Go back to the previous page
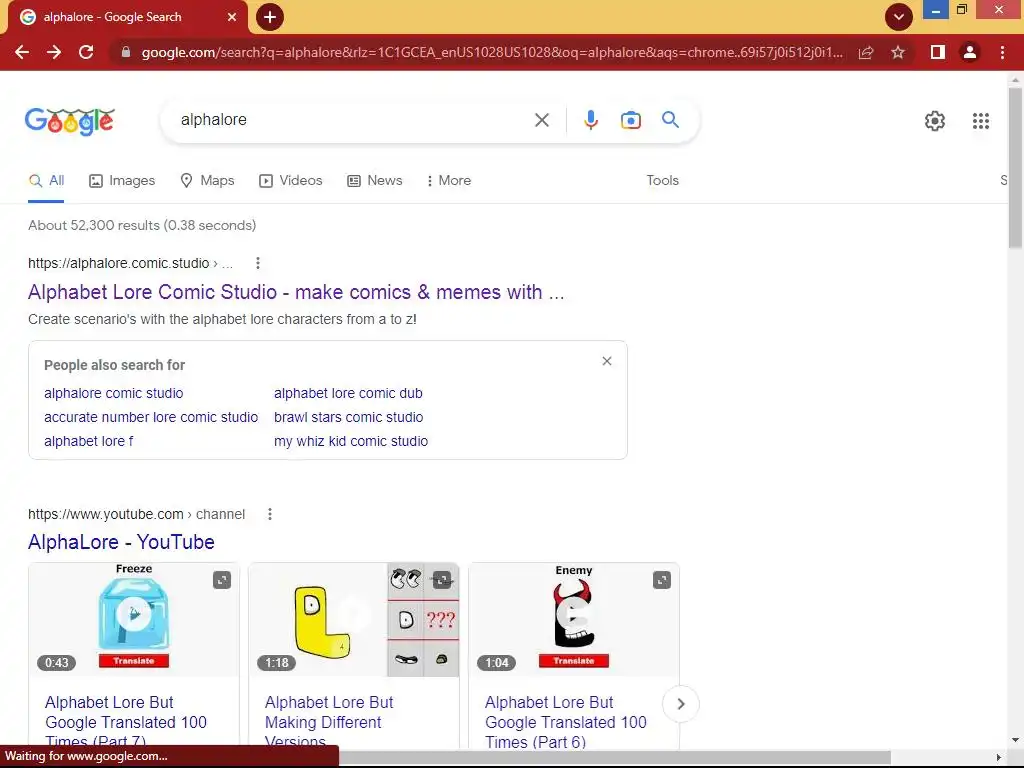Screen dimensions: 1024x768 click(22, 52)
